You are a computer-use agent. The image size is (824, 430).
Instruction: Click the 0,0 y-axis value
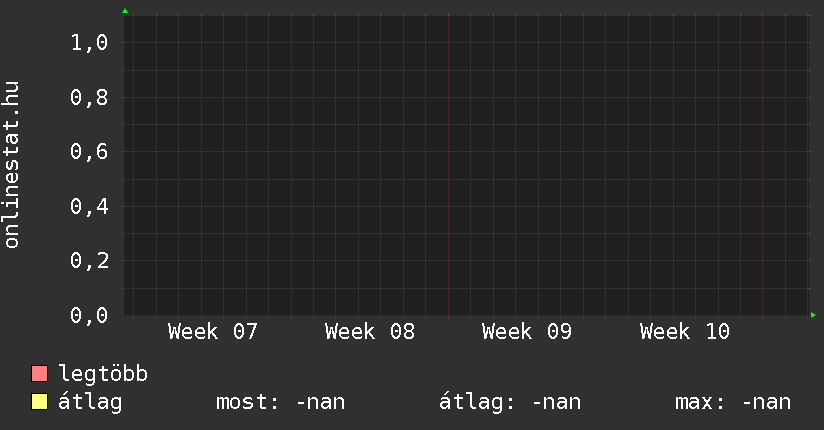pyautogui.click(x=89, y=316)
